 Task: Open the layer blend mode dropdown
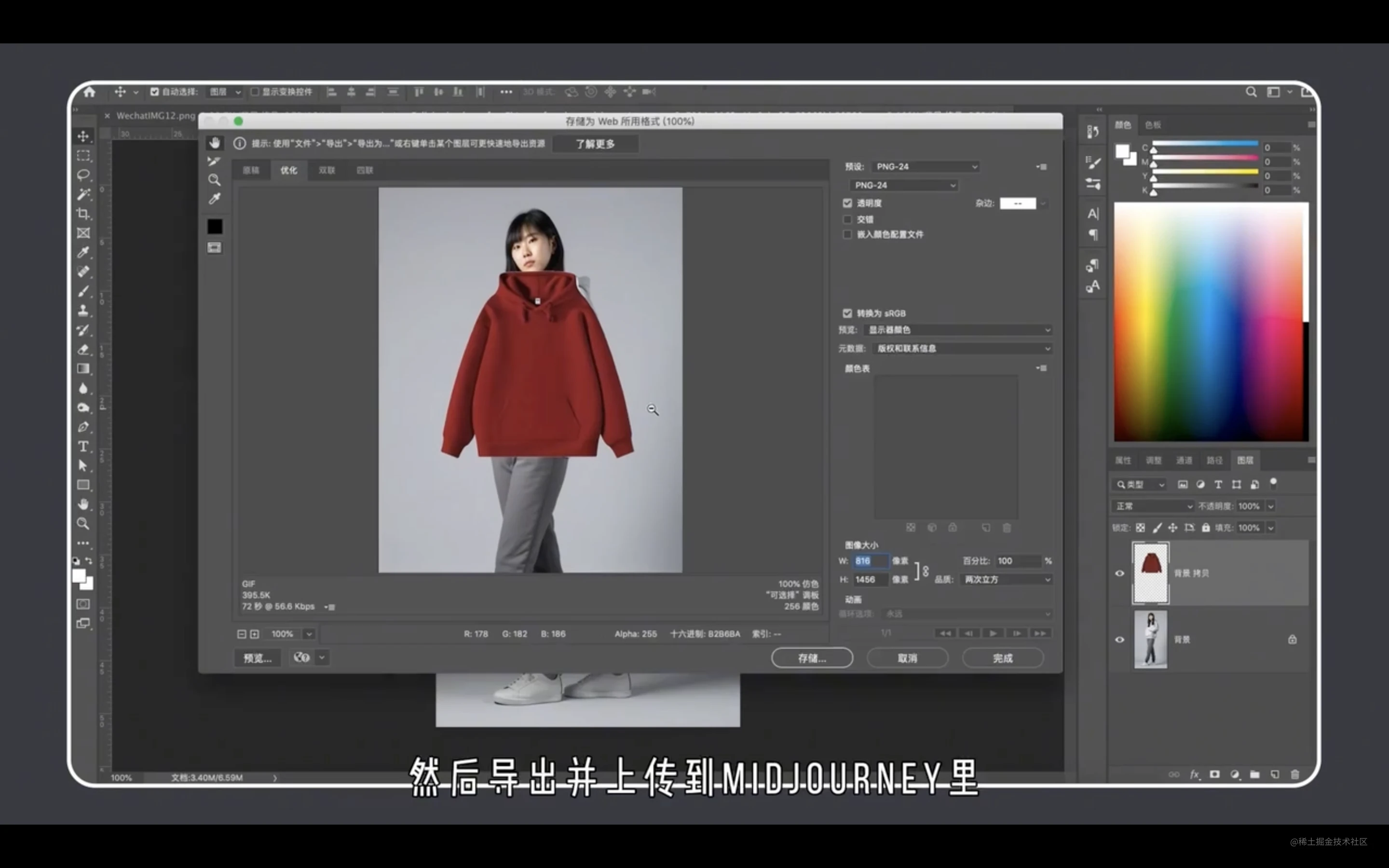(x=1153, y=506)
